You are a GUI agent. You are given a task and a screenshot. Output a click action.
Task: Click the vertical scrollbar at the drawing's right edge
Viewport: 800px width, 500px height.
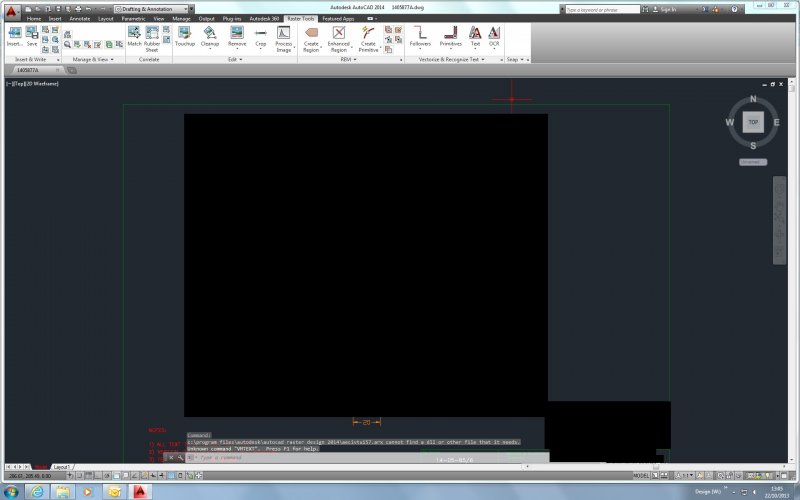791,270
